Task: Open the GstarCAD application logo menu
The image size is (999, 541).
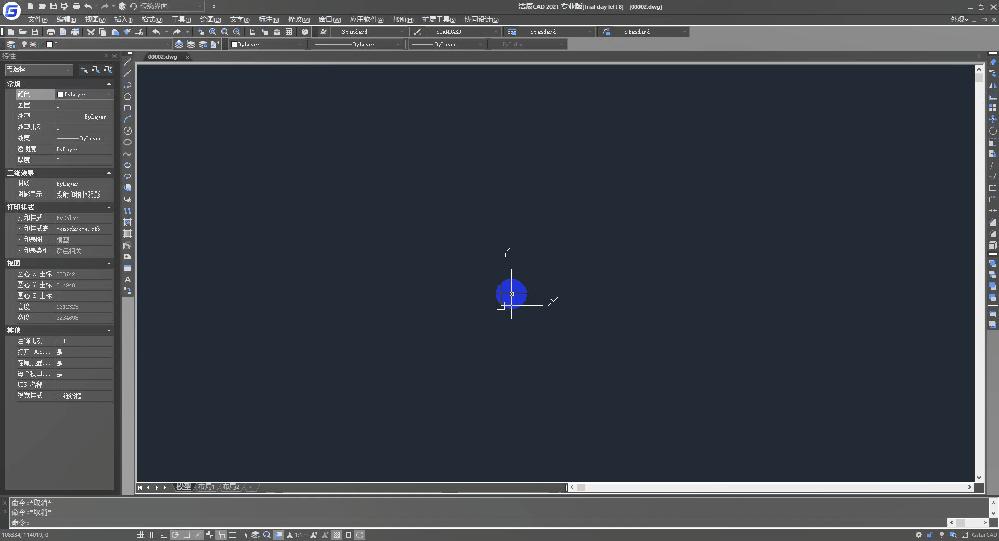Action: 11,11
